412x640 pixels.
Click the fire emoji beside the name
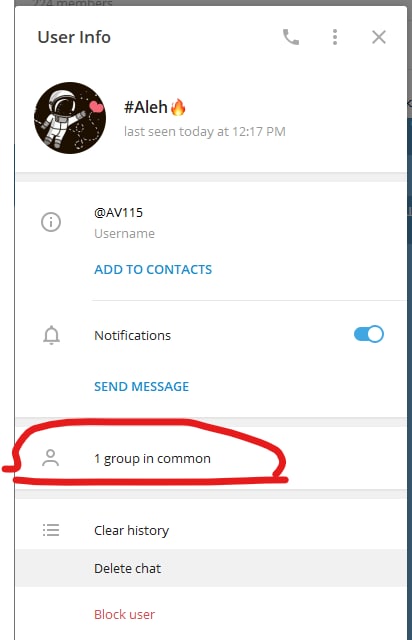(178, 107)
